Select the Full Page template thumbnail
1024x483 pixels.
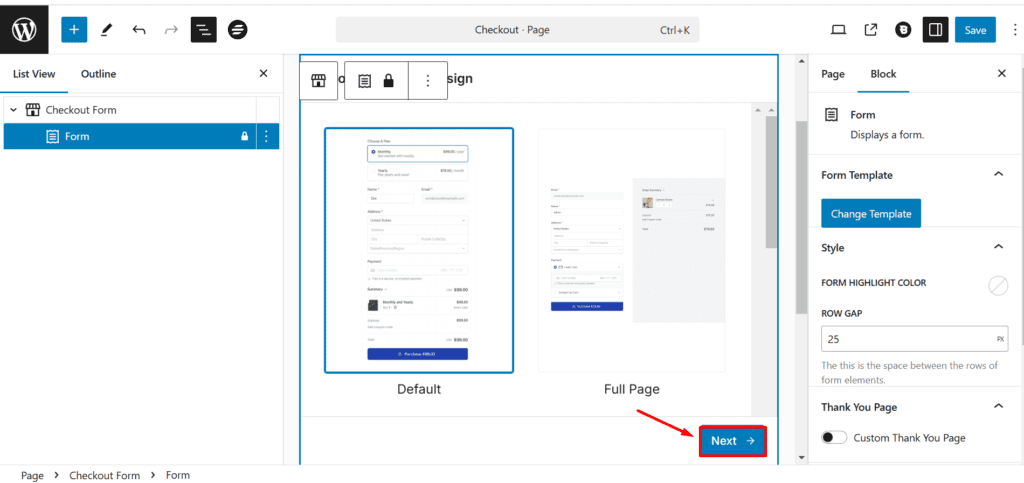[x=631, y=250]
